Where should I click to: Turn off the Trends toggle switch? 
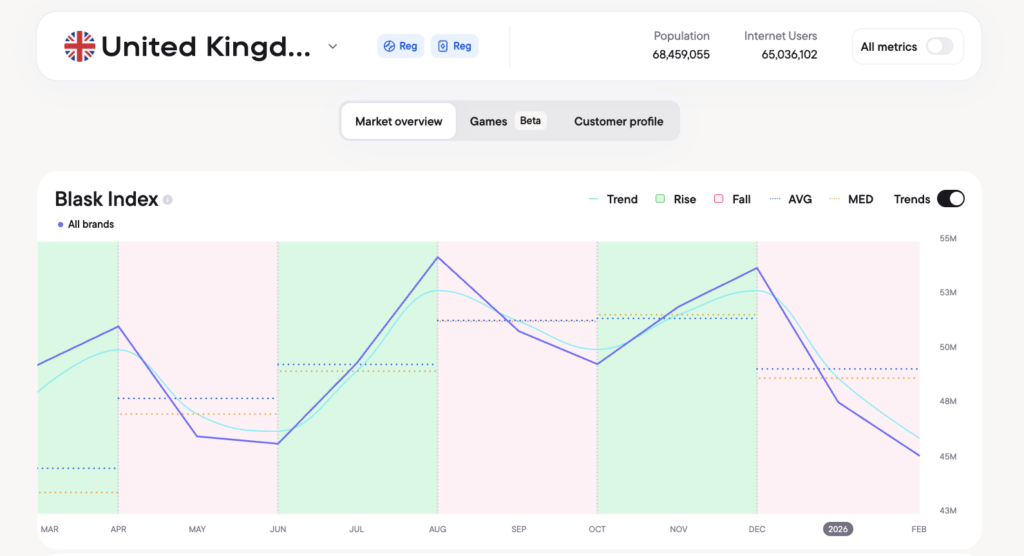pos(950,199)
